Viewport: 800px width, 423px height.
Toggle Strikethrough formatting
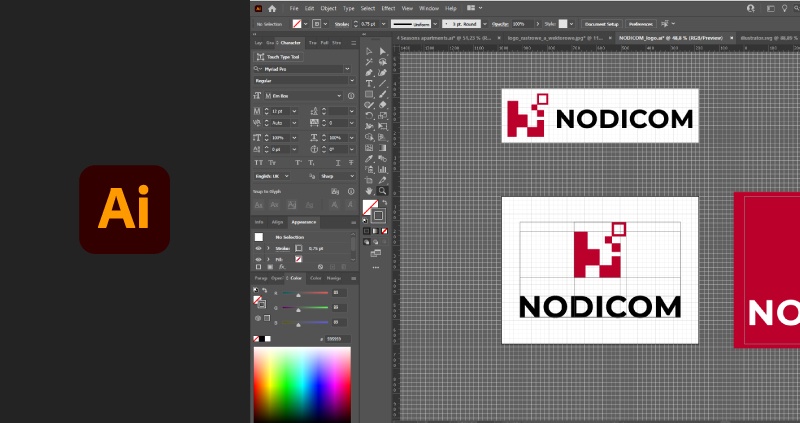(351, 163)
